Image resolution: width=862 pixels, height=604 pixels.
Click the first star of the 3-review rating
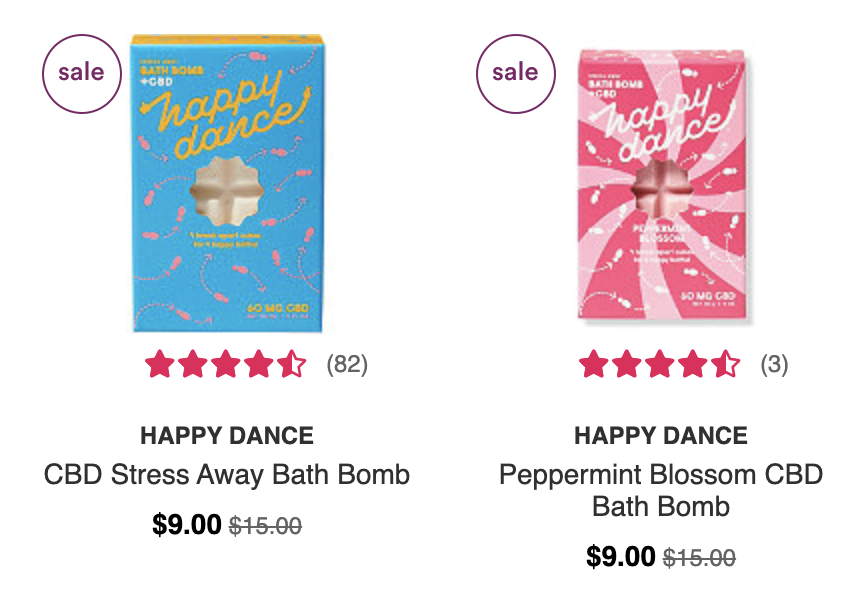594,364
